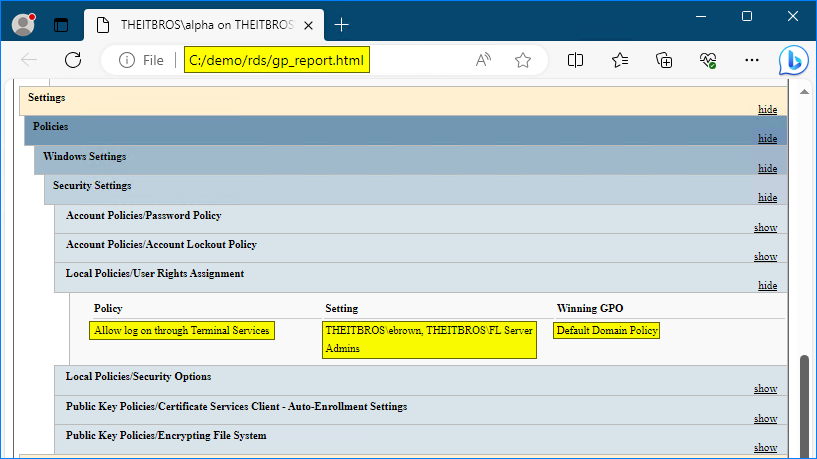
Task: Open the browser profile avatar
Action: coord(23,24)
